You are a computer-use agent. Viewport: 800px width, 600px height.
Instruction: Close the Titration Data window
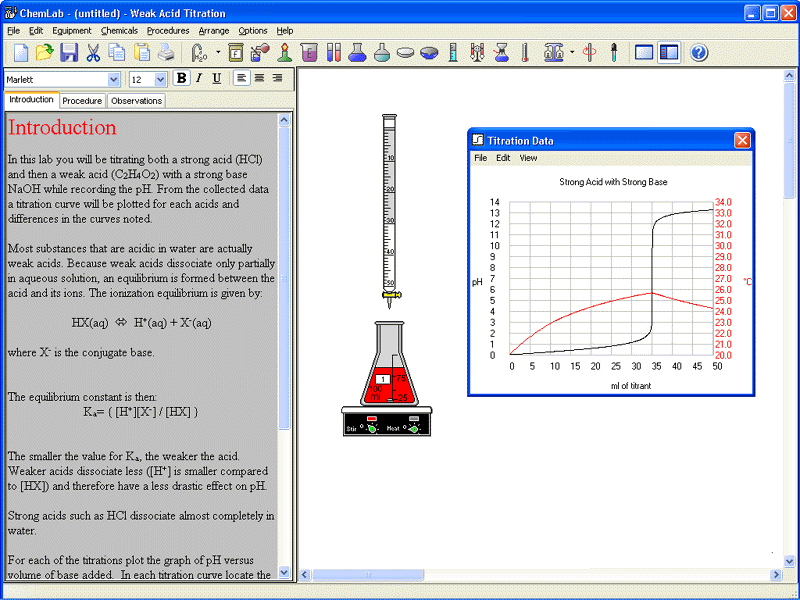[x=742, y=140]
